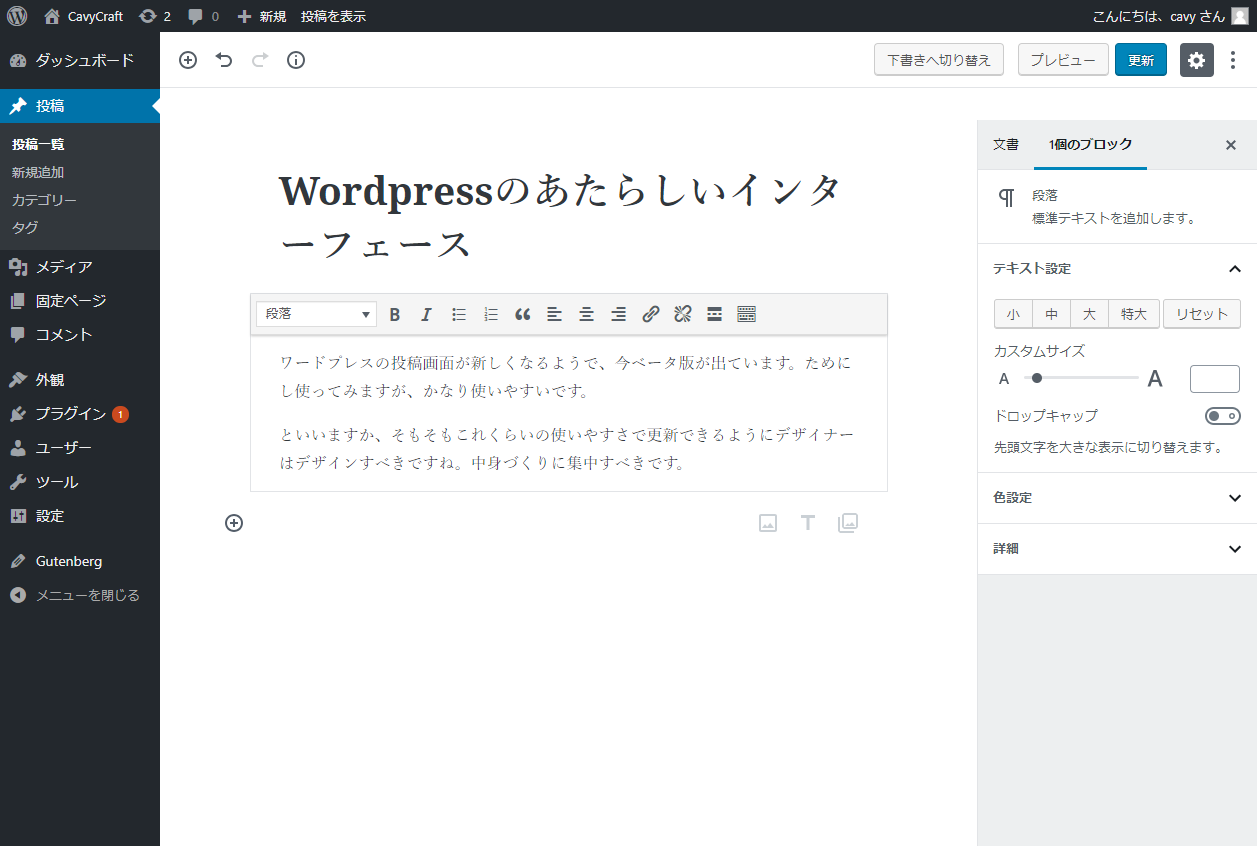
Task: Open ダッシュボード in the sidebar
Action: point(80,60)
